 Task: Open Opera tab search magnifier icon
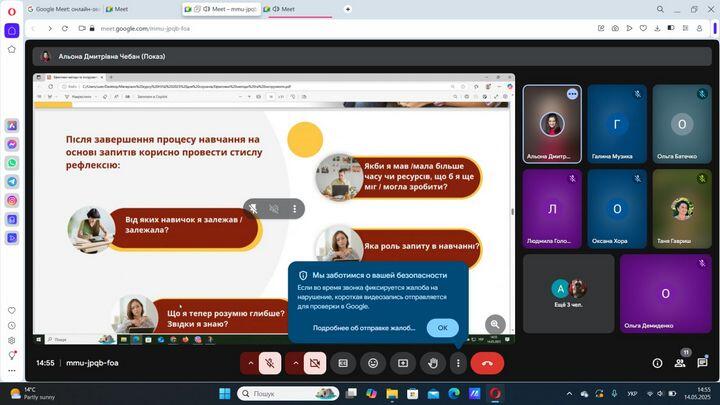[660, 9]
